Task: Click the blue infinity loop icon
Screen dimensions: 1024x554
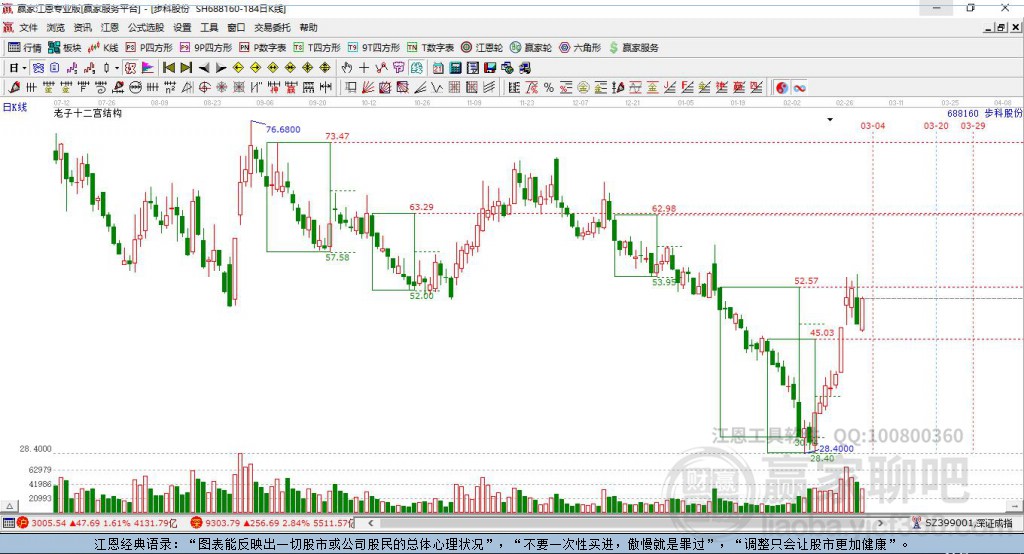Action: [x=799, y=88]
